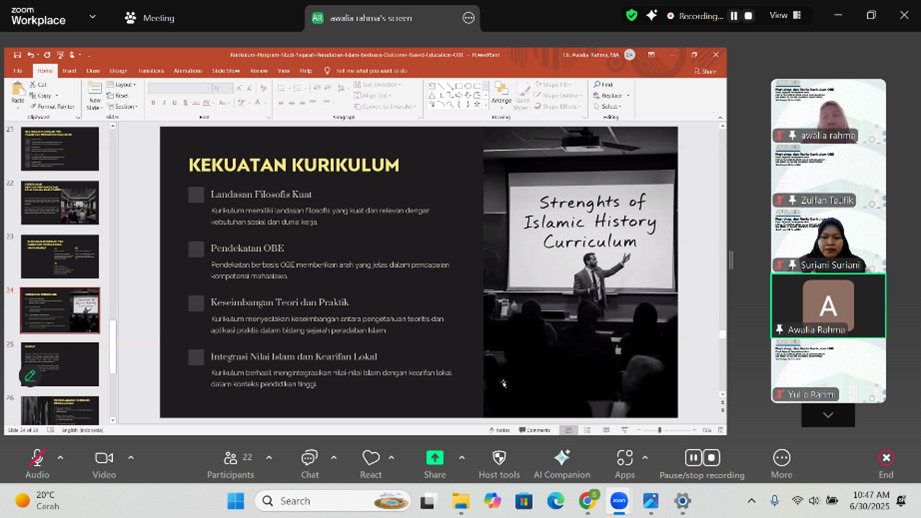Open the Apps panel
Viewport: 921px width, 518px height.
pyautogui.click(x=625, y=458)
